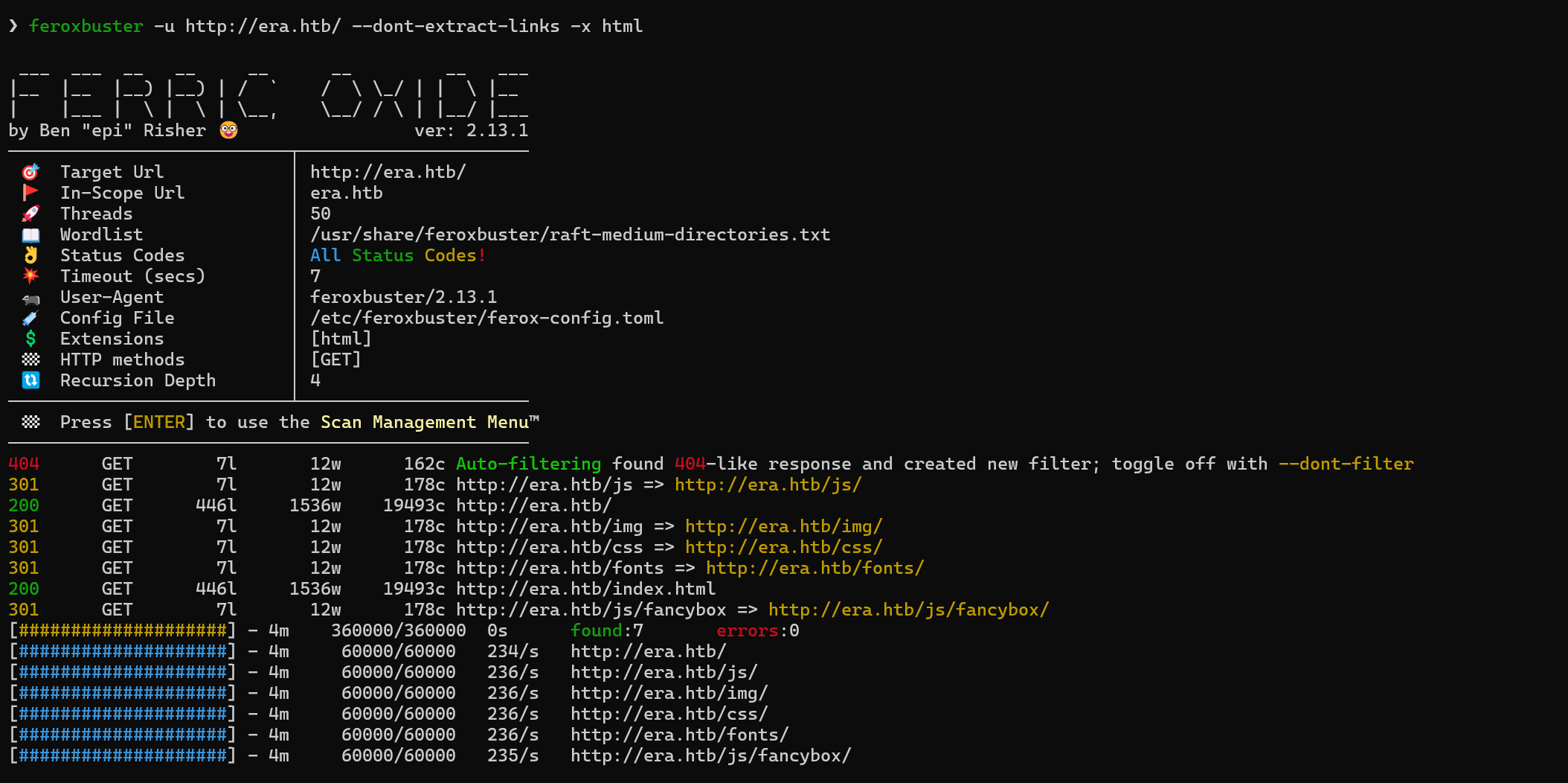The image size is (1568, 783).
Task: Click the Scan Management Menu text
Action: click(430, 422)
